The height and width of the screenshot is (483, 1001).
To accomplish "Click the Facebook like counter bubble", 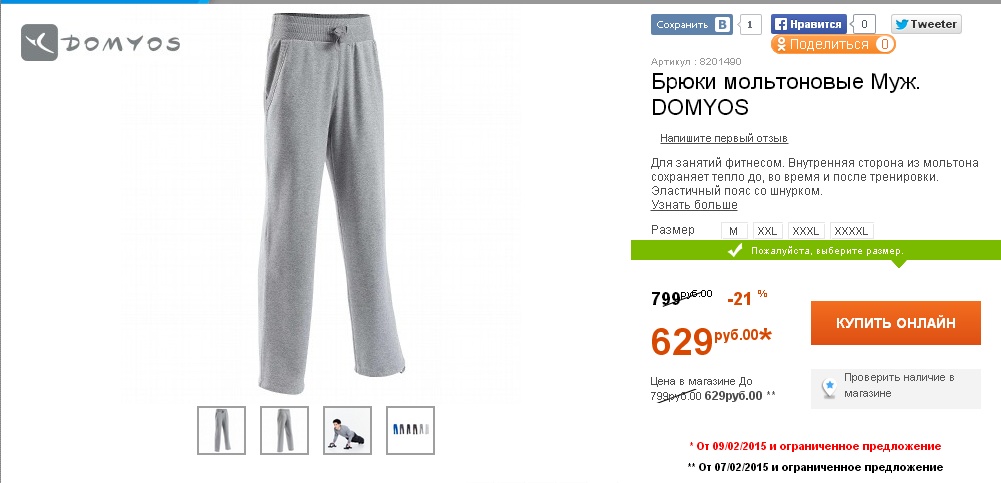I will click(x=864, y=25).
